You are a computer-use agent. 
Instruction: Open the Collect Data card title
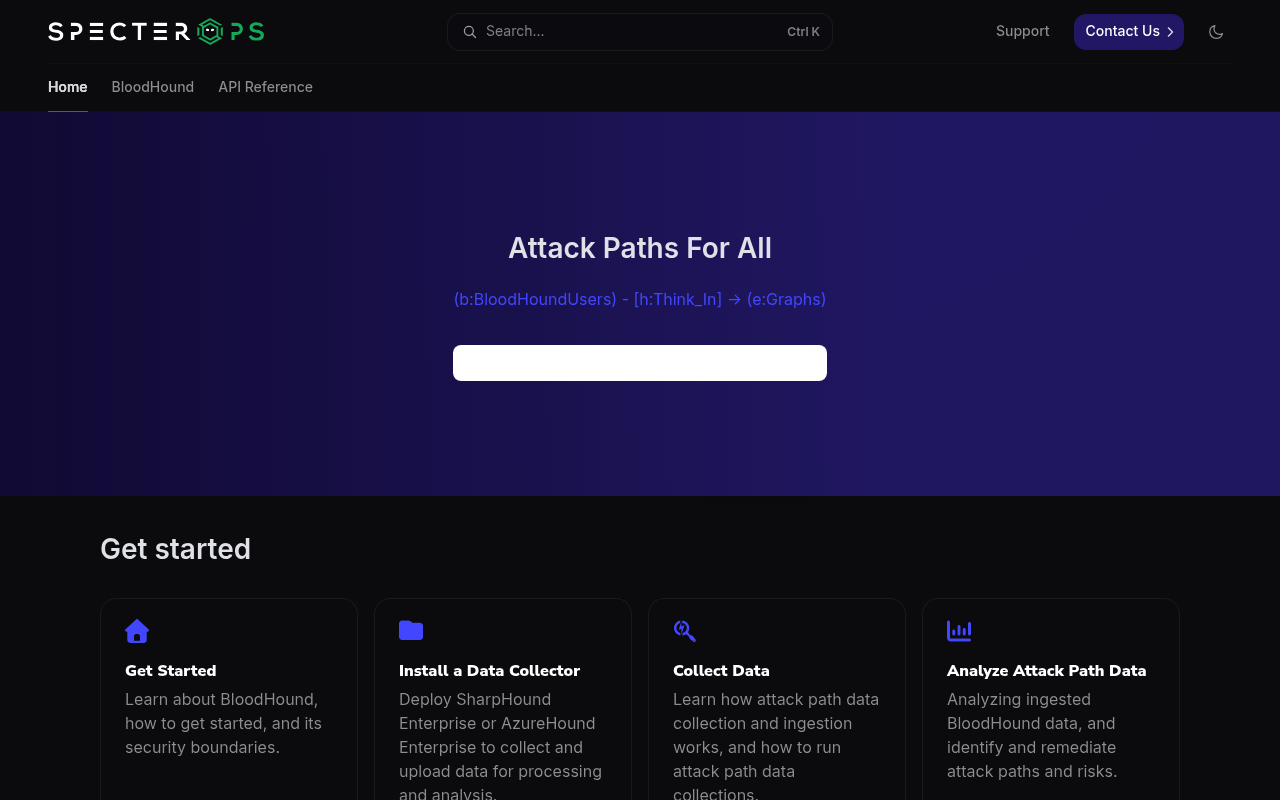[721, 671]
